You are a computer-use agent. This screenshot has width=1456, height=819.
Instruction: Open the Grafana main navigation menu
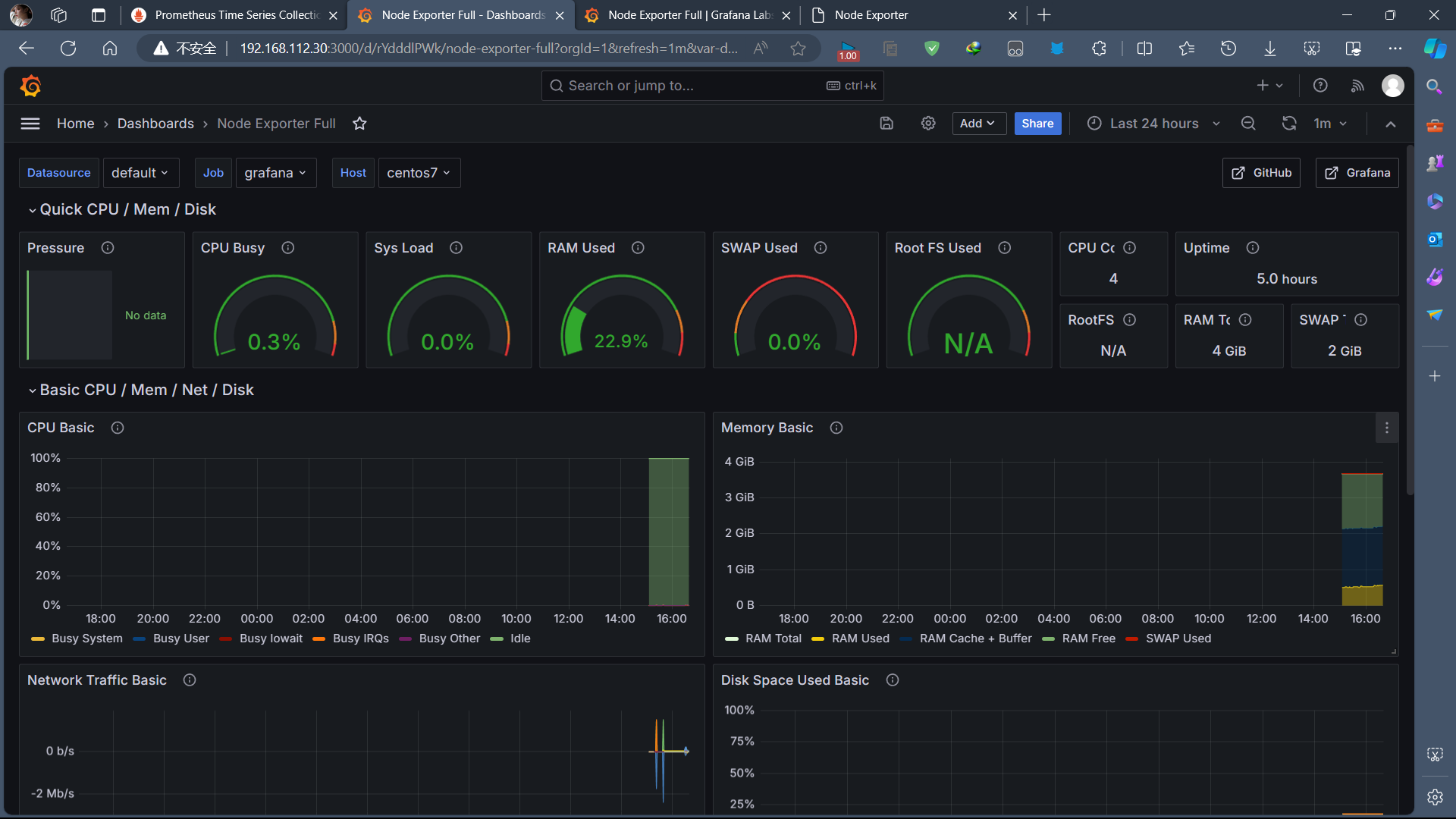(30, 124)
